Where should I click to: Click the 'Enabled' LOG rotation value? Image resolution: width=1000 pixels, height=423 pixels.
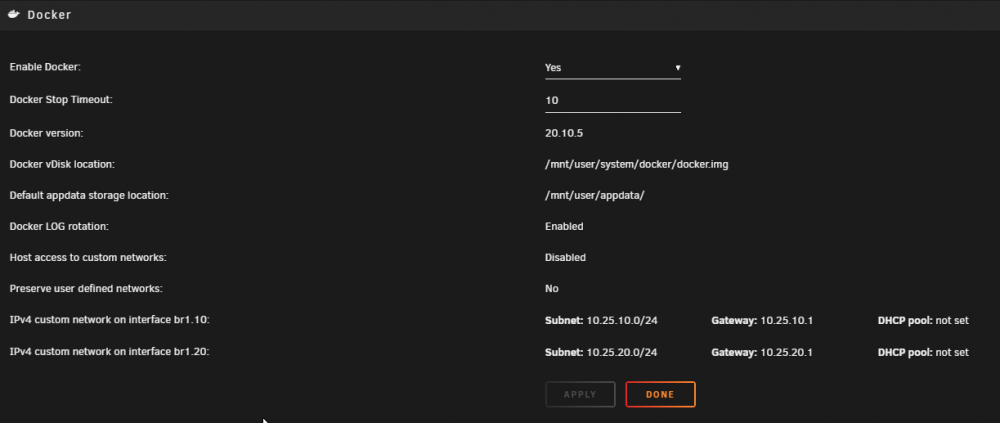click(564, 226)
